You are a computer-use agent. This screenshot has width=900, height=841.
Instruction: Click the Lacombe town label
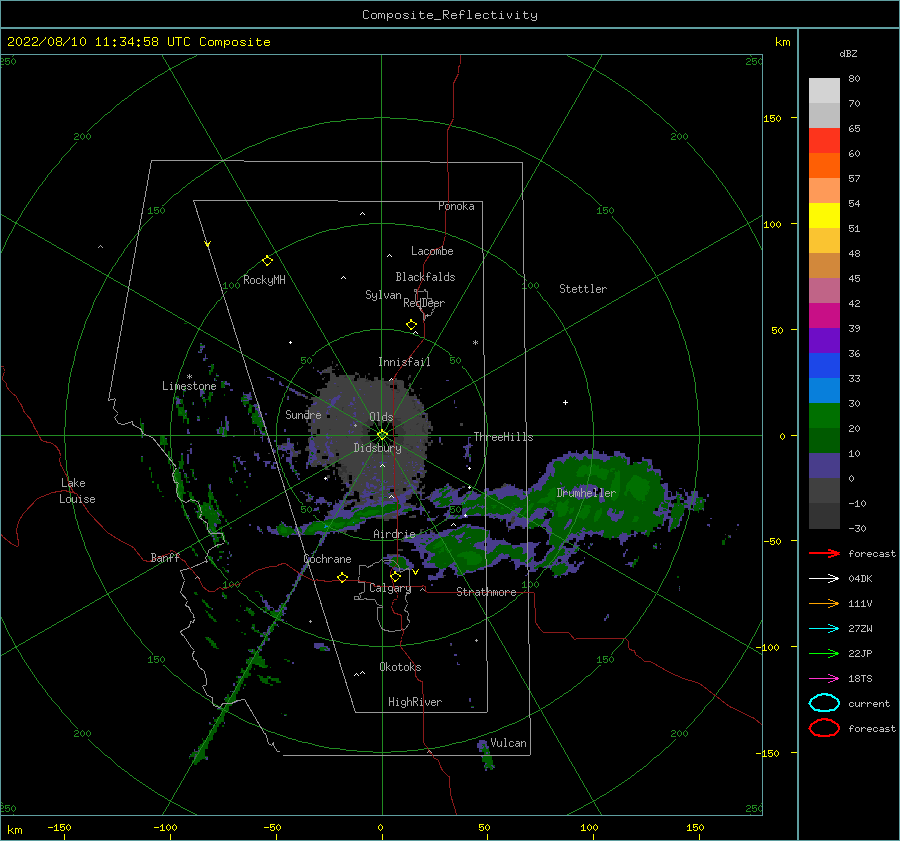(432, 251)
